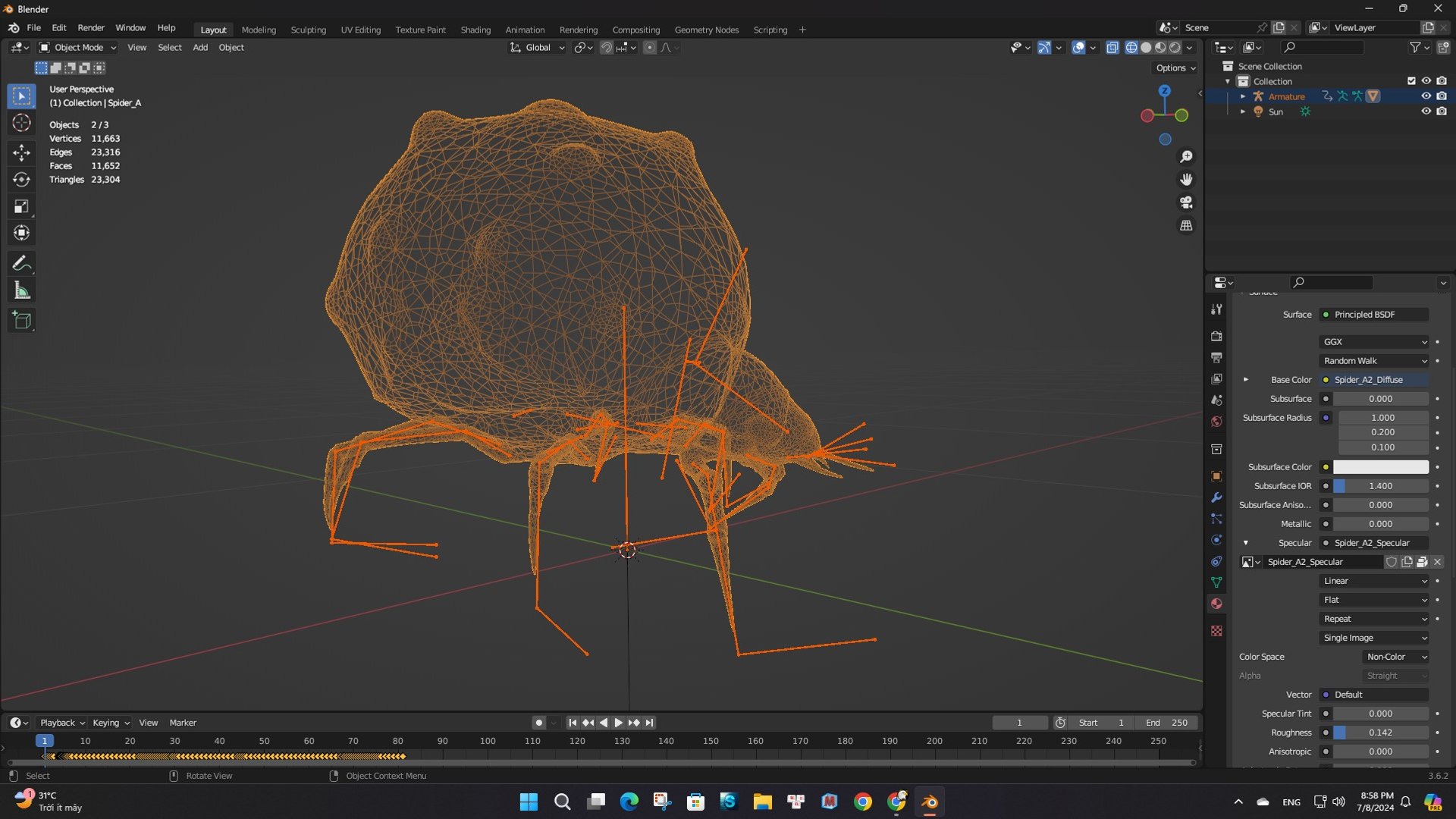Open the Scene properties tab
The width and height of the screenshot is (1456, 819).
pos(1216,400)
